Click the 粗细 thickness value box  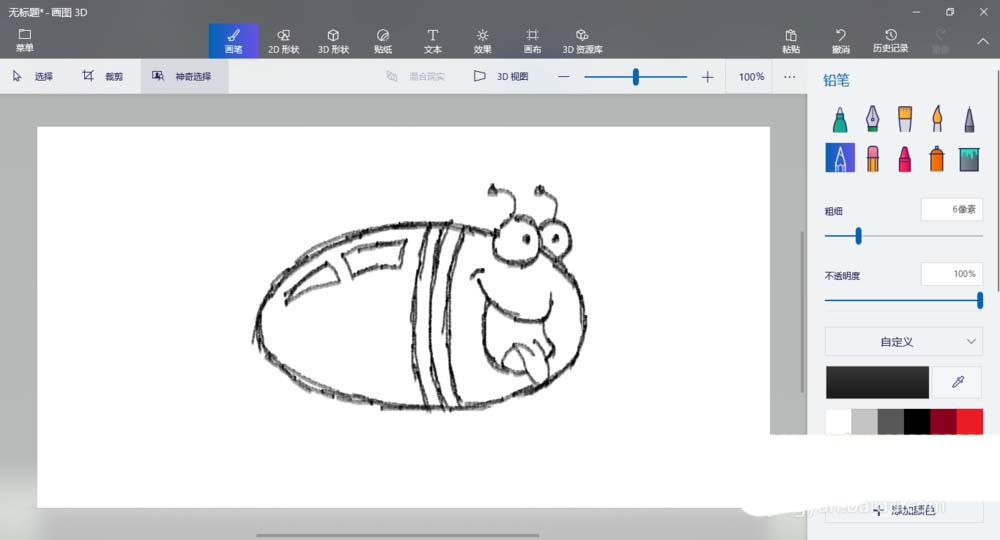tap(952, 209)
